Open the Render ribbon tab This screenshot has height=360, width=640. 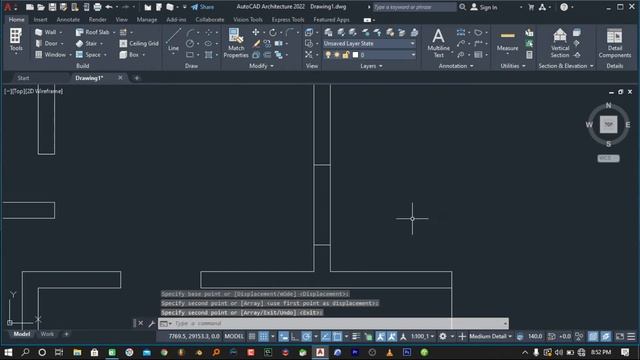(98, 20)
